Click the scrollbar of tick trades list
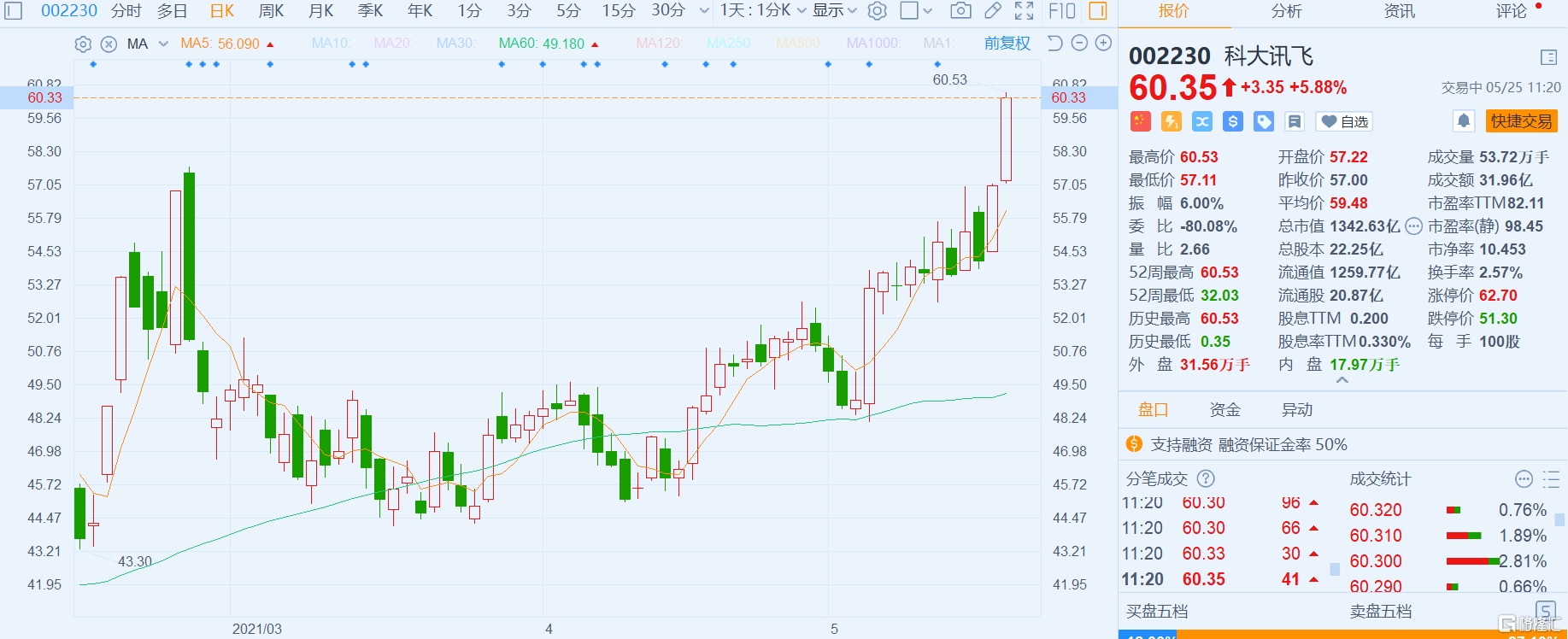 (x=1335, y=569)
